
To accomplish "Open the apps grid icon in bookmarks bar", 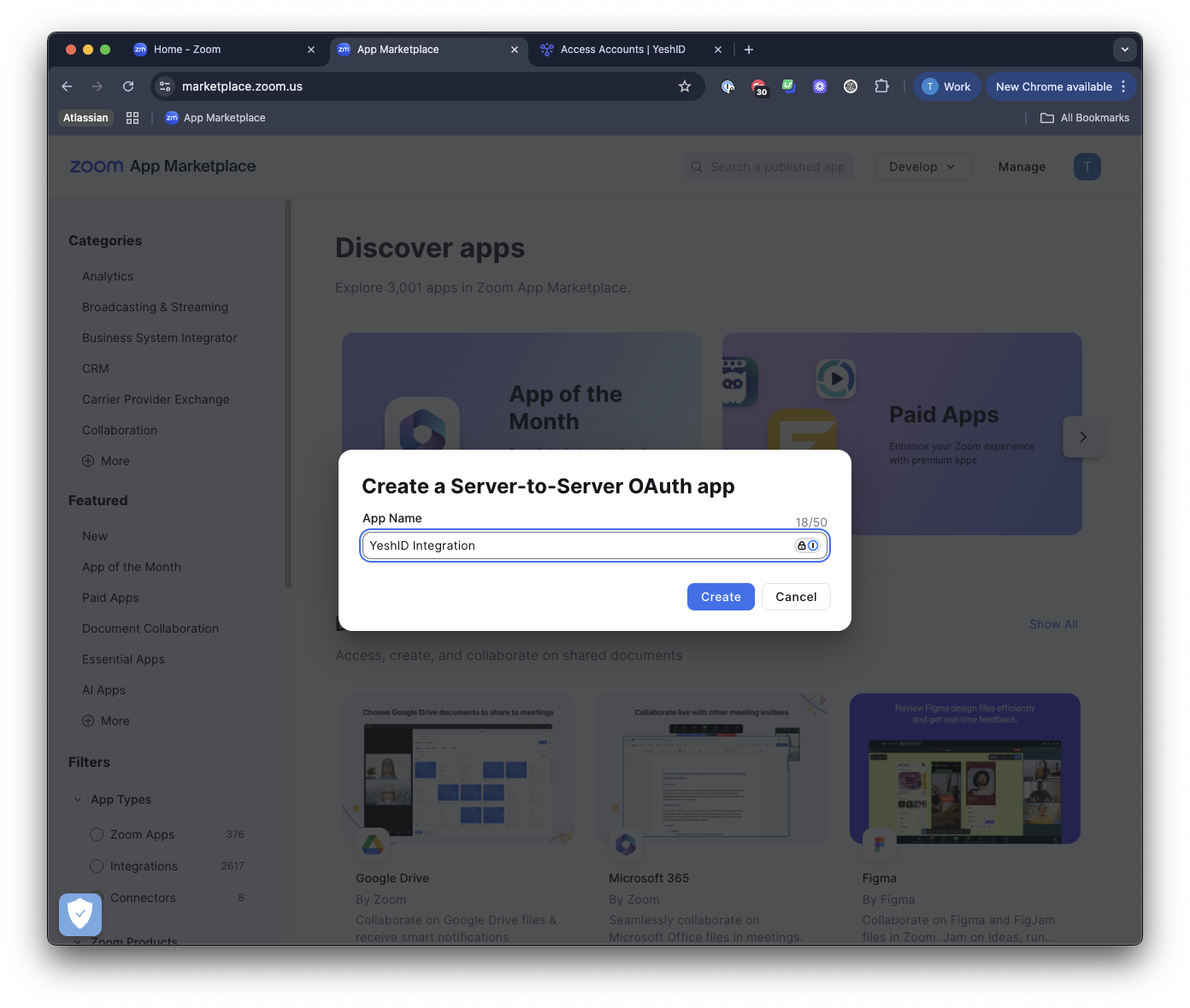I will (133, 118).
